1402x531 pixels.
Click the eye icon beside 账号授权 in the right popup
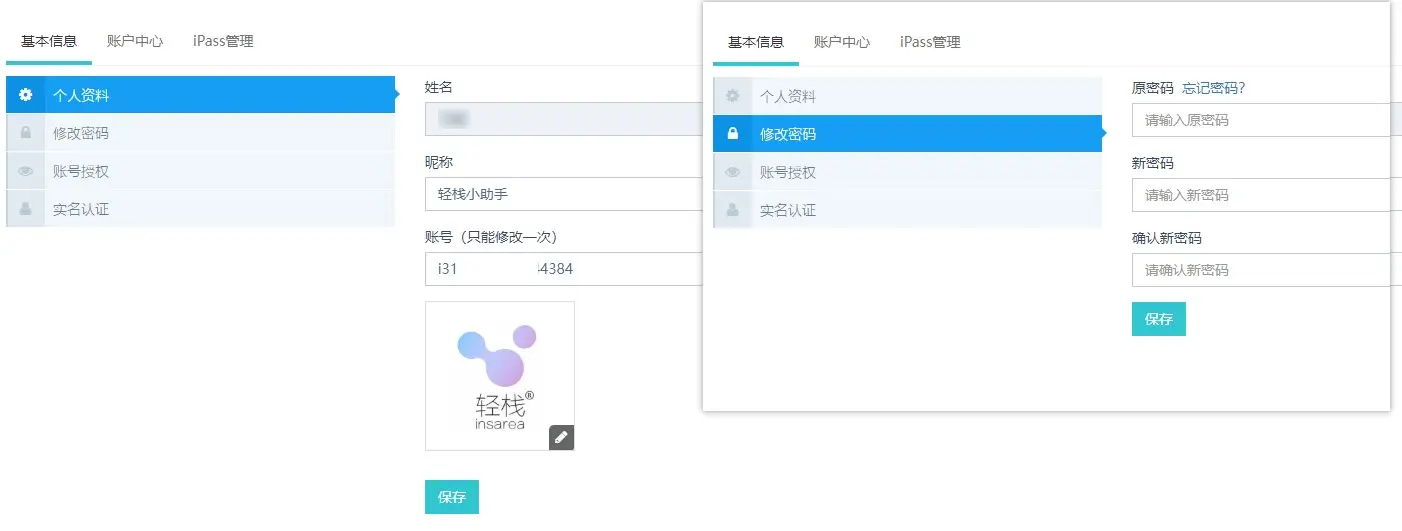(x=732, y=172)
